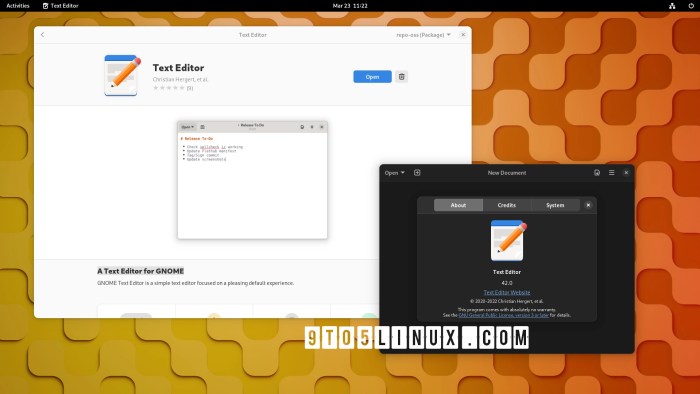Click the copyright line in About dialog
Viewport: 700px width, 394px height.
[507, 301]
